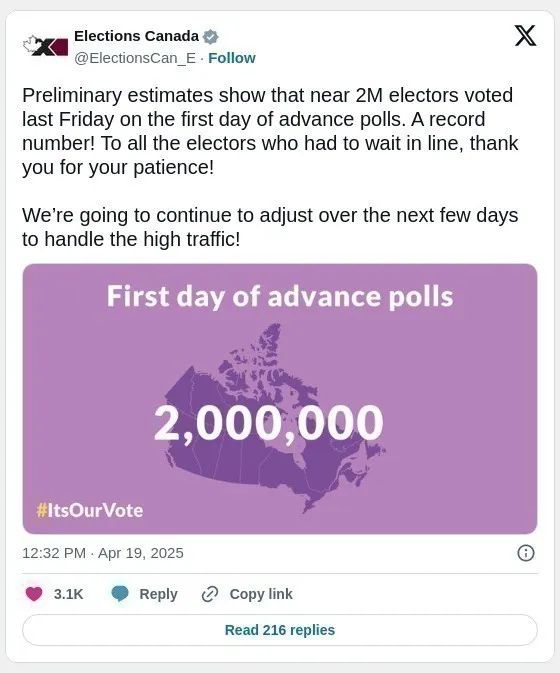The image size is (560, 673).
Task: Click the 2,000,000 figure on the map
Action: click(269, 423)
